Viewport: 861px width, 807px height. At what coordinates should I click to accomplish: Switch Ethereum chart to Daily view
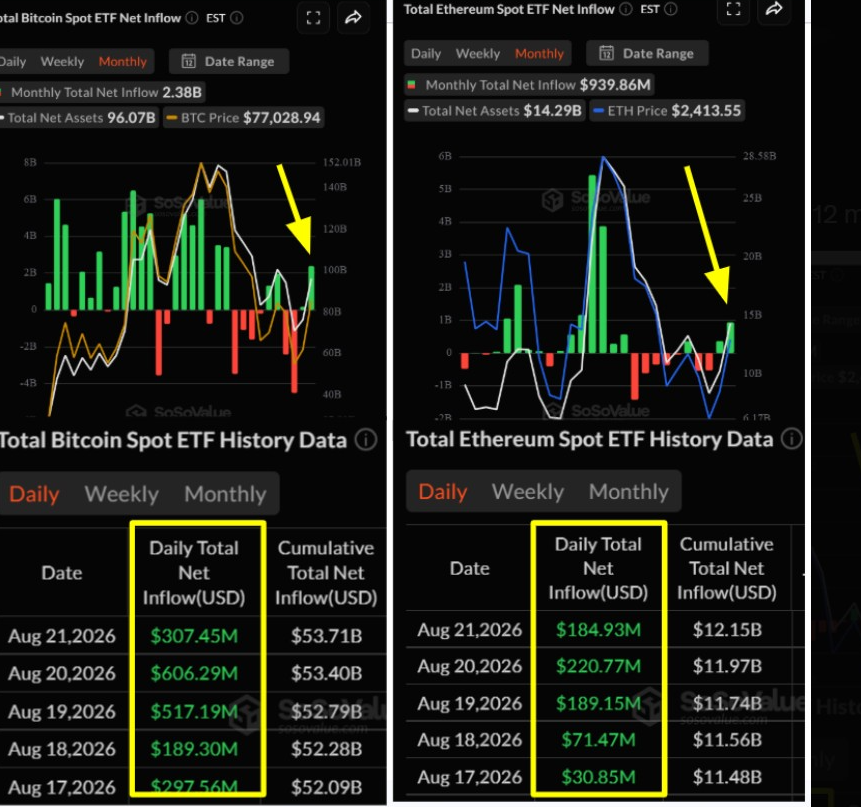[426, 53]
